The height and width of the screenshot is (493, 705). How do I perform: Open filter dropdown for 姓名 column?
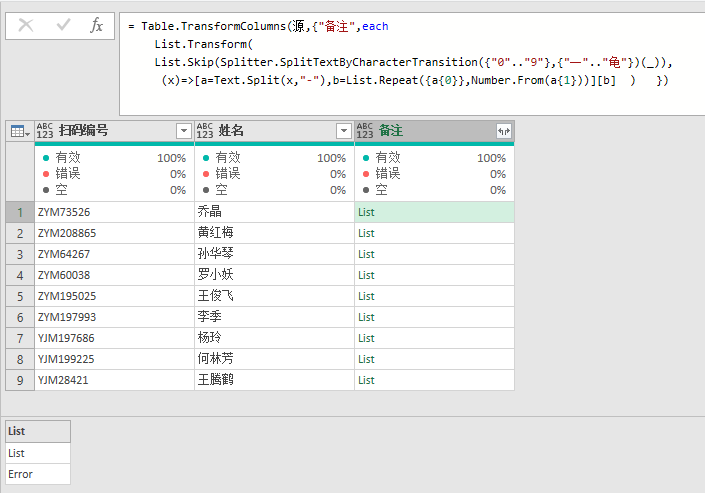click(x=344, y=131)
